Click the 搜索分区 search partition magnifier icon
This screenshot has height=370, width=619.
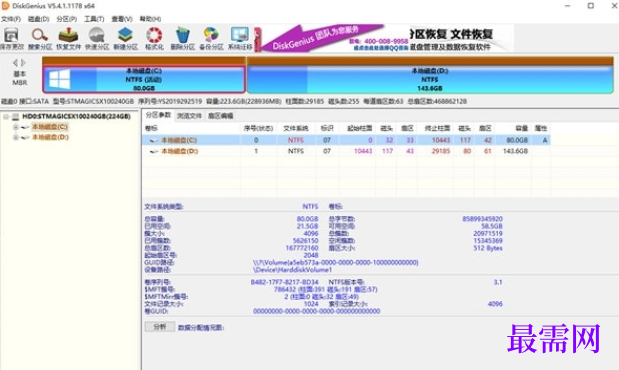click(x=40, y=38)
